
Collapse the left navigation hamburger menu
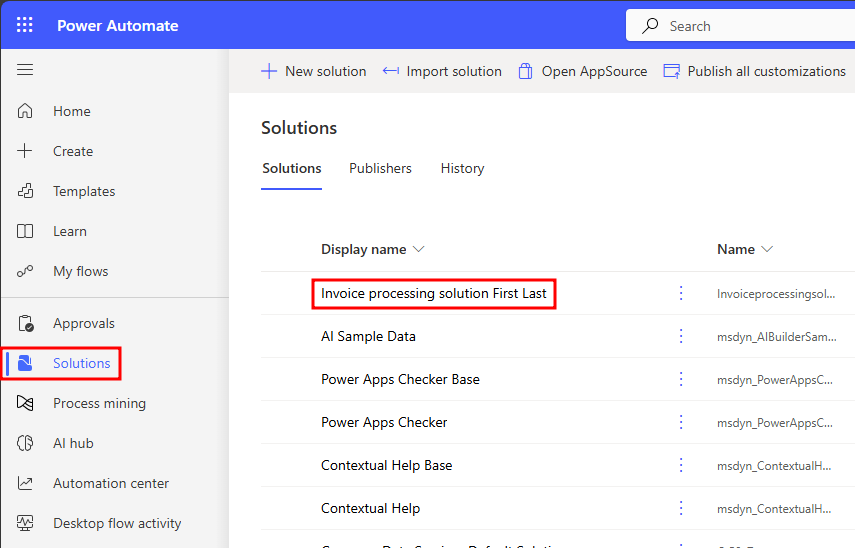pos(25,70)
